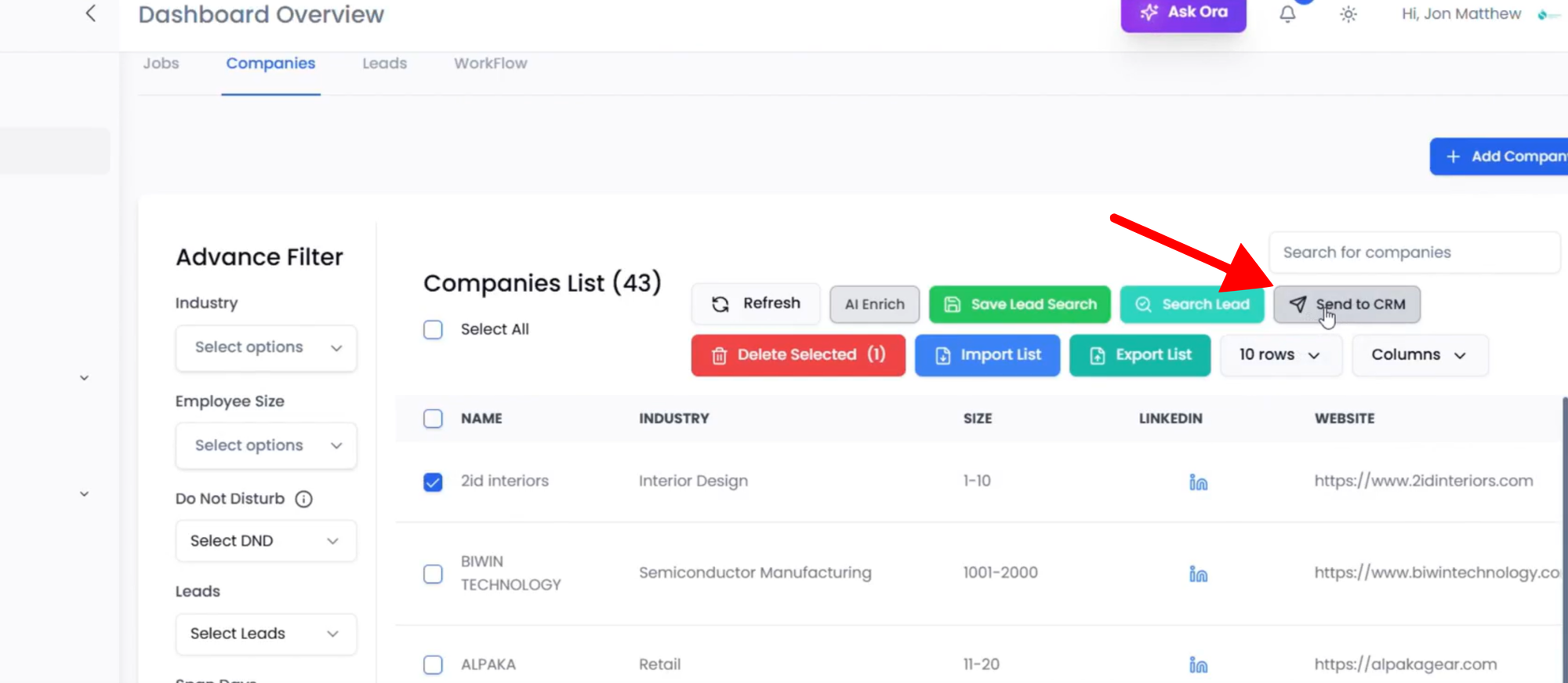Check the Select All checkbox
Image resolution: width=1568 pixels, height=683 pixels.
433,329
